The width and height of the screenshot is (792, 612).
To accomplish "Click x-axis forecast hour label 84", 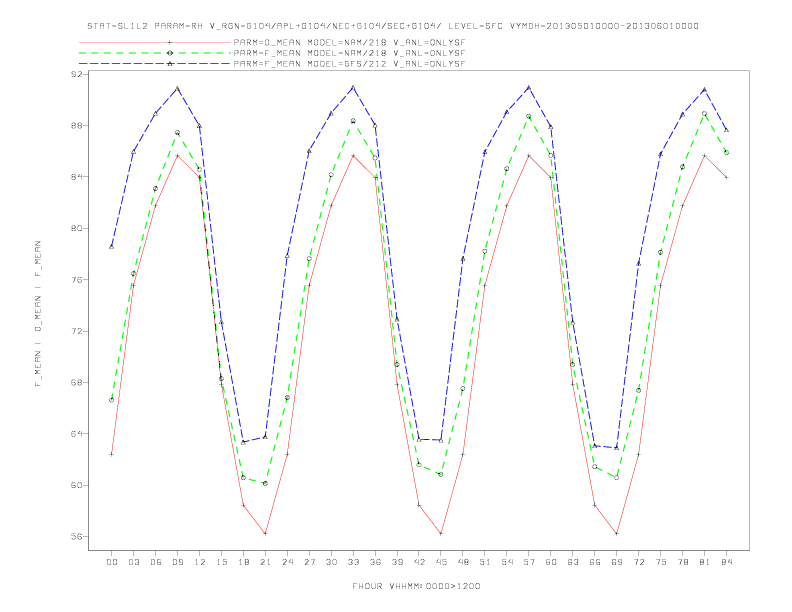I will pos(727,562).
